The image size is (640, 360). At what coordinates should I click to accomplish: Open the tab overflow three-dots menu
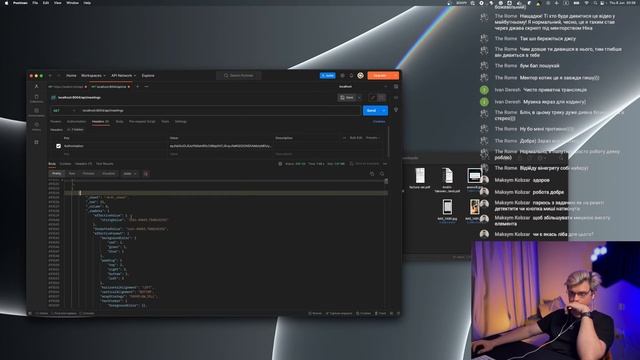146,87
